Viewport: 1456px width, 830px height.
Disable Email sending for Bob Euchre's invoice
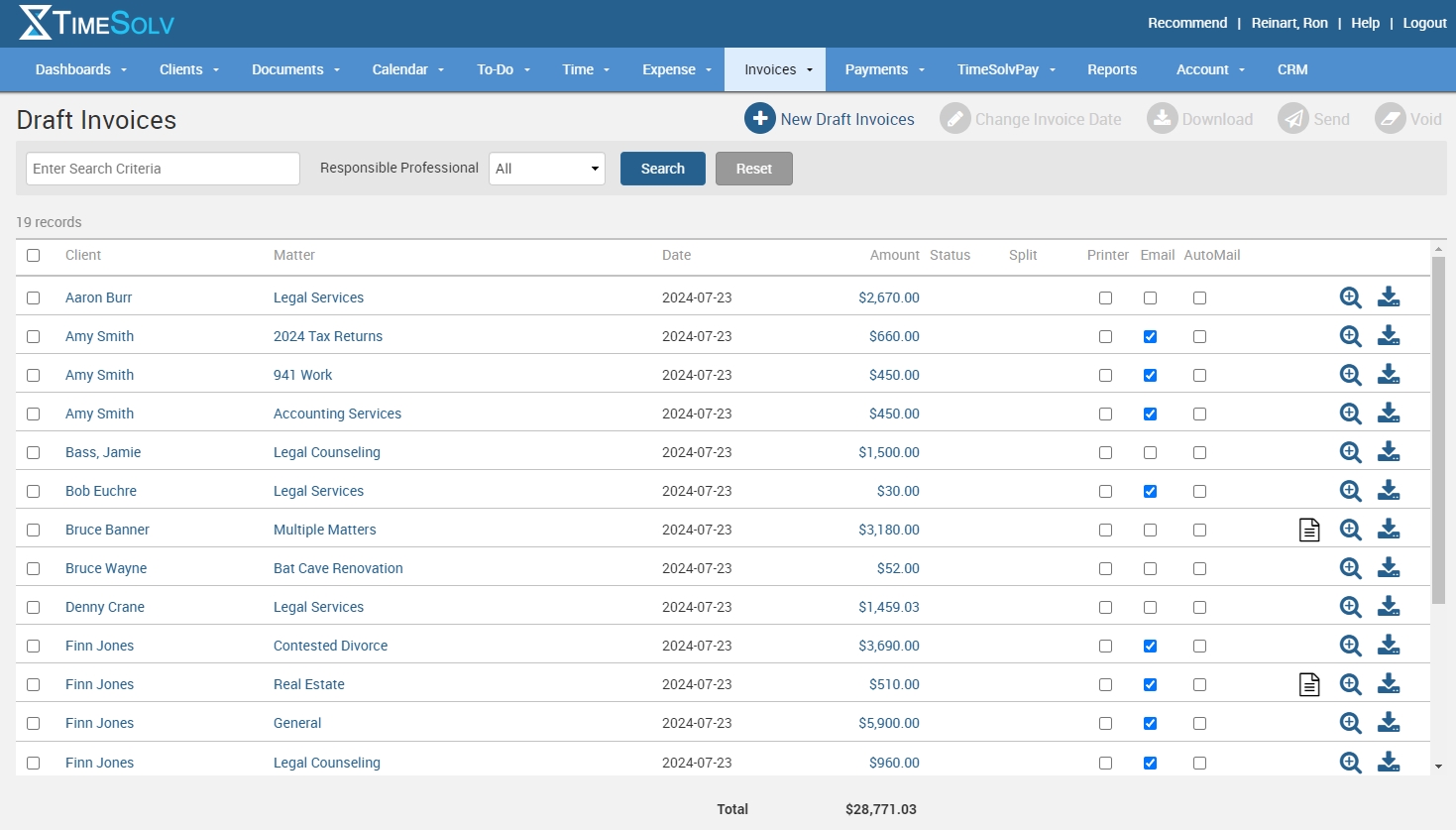pos(1150,490)
